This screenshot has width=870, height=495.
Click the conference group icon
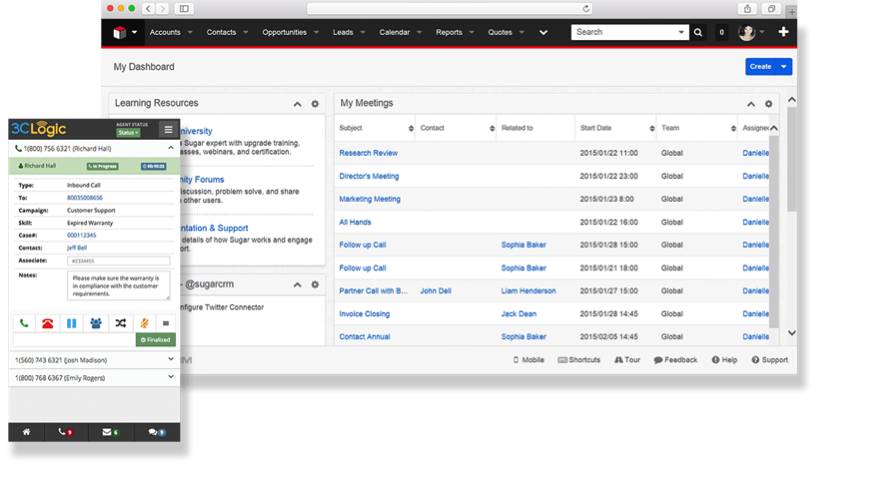point(95,323)
